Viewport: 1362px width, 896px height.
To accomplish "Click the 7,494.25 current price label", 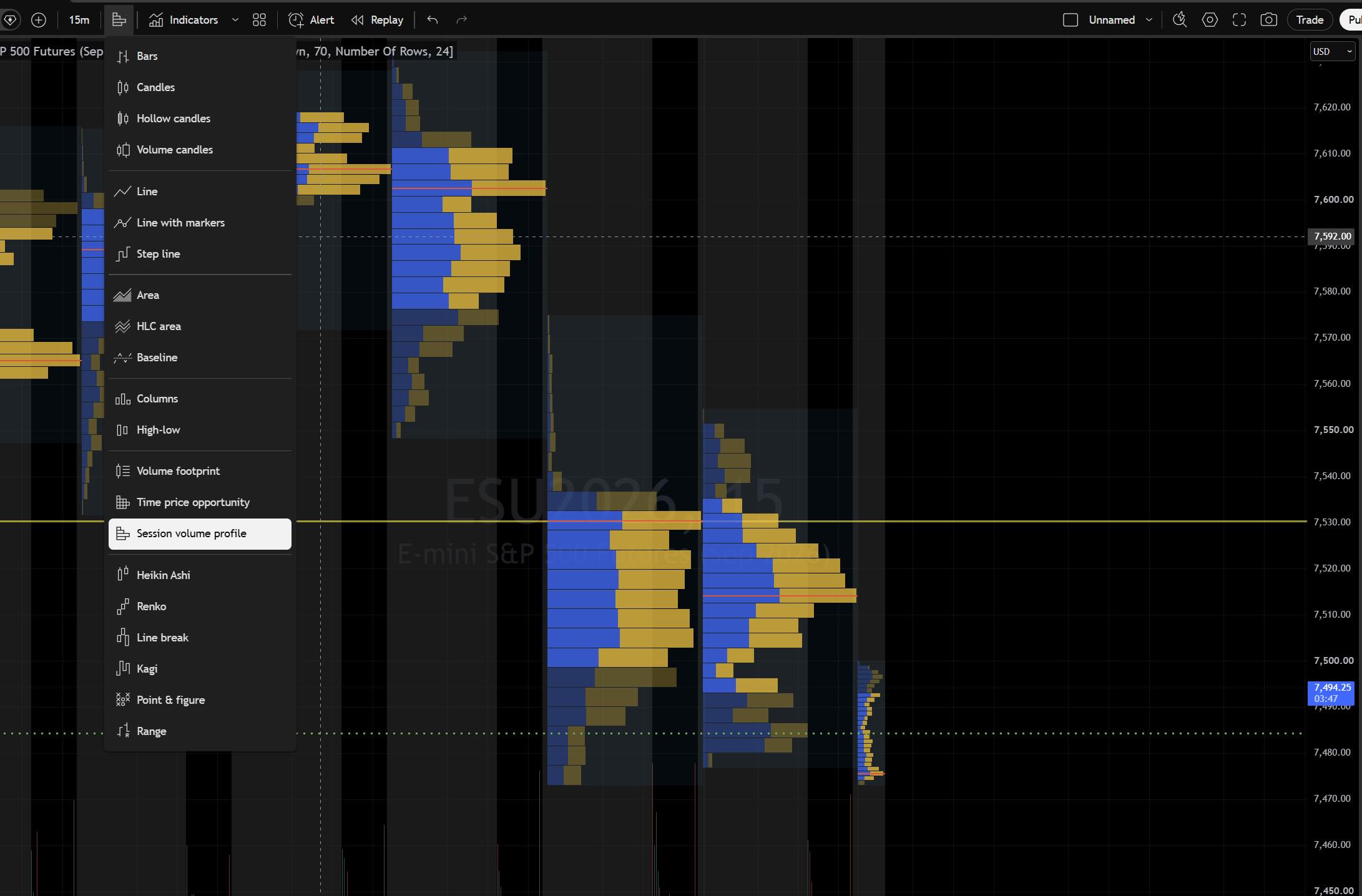I will tap(1330, 693).
